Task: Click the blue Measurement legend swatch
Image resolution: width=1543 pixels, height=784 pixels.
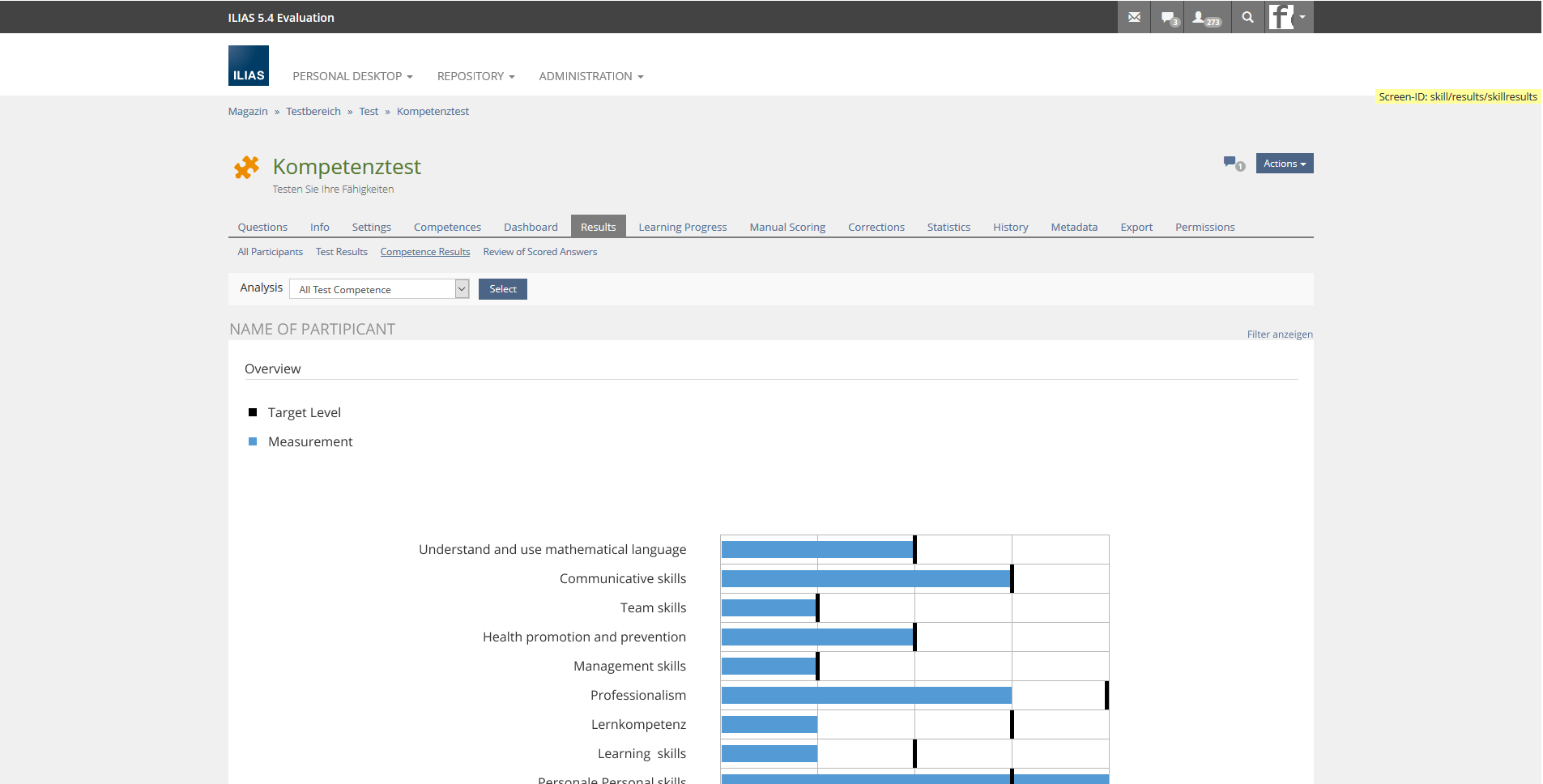Action: [x=253, y=441]
